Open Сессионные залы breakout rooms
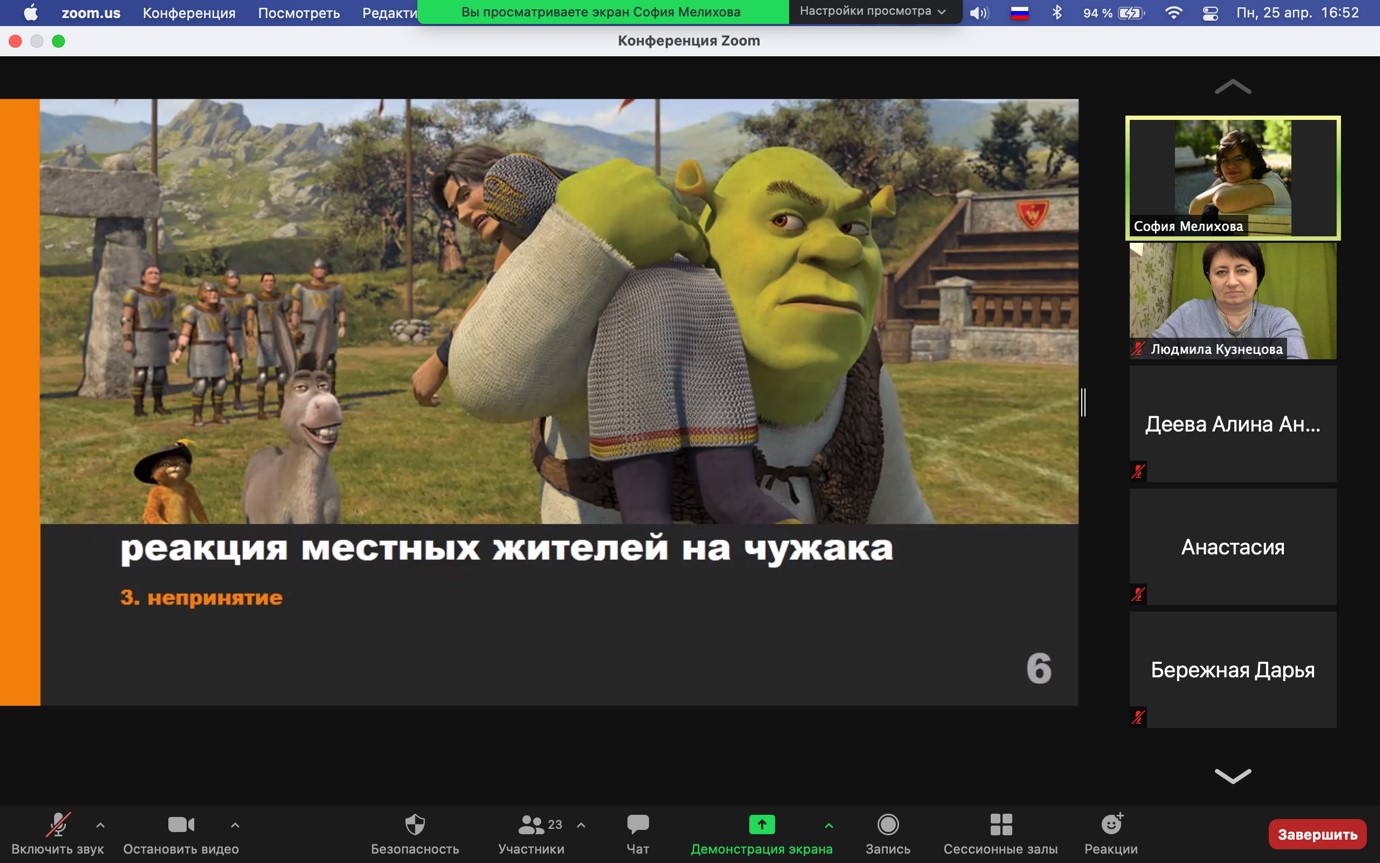 click(1000, 834)
